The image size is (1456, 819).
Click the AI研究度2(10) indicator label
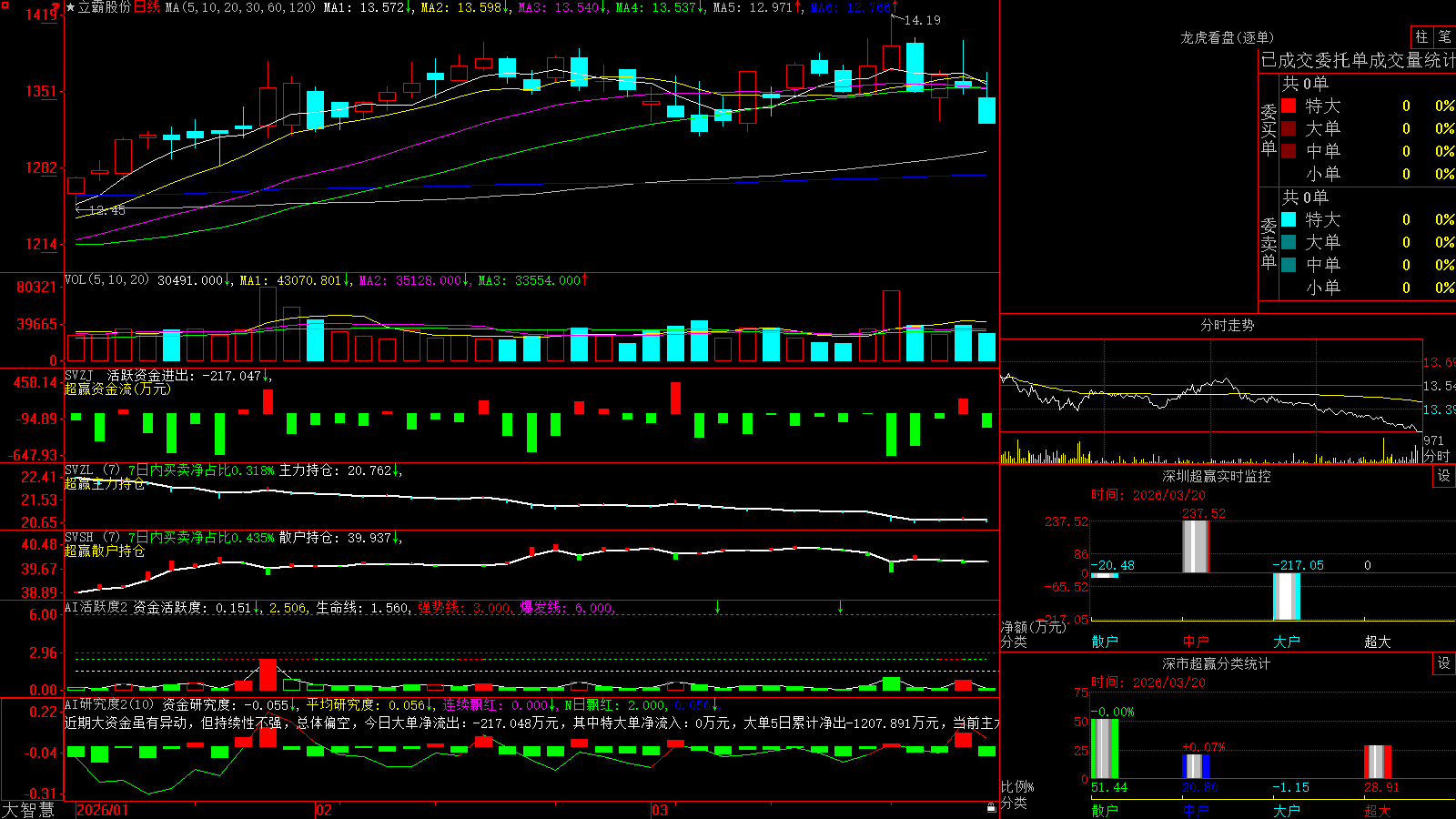110,704
